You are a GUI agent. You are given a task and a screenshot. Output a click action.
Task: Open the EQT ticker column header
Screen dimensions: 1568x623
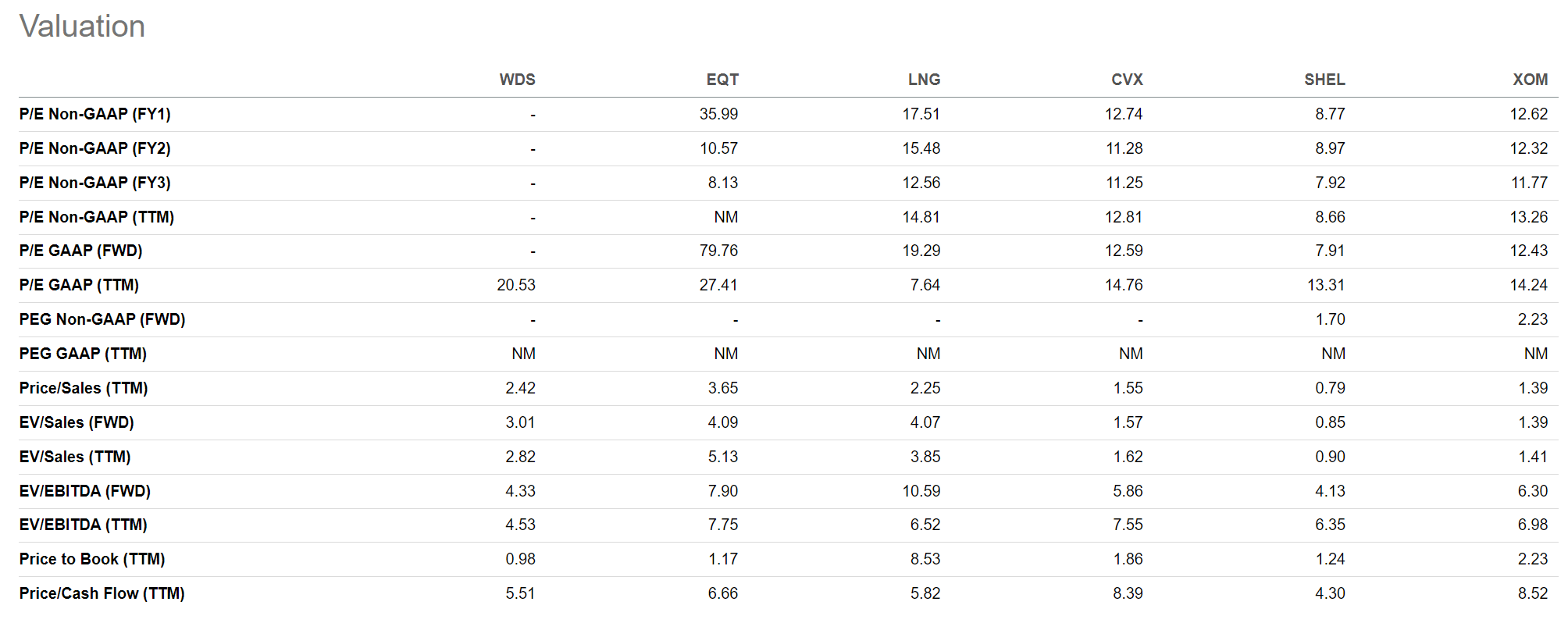tap(722, 80)
